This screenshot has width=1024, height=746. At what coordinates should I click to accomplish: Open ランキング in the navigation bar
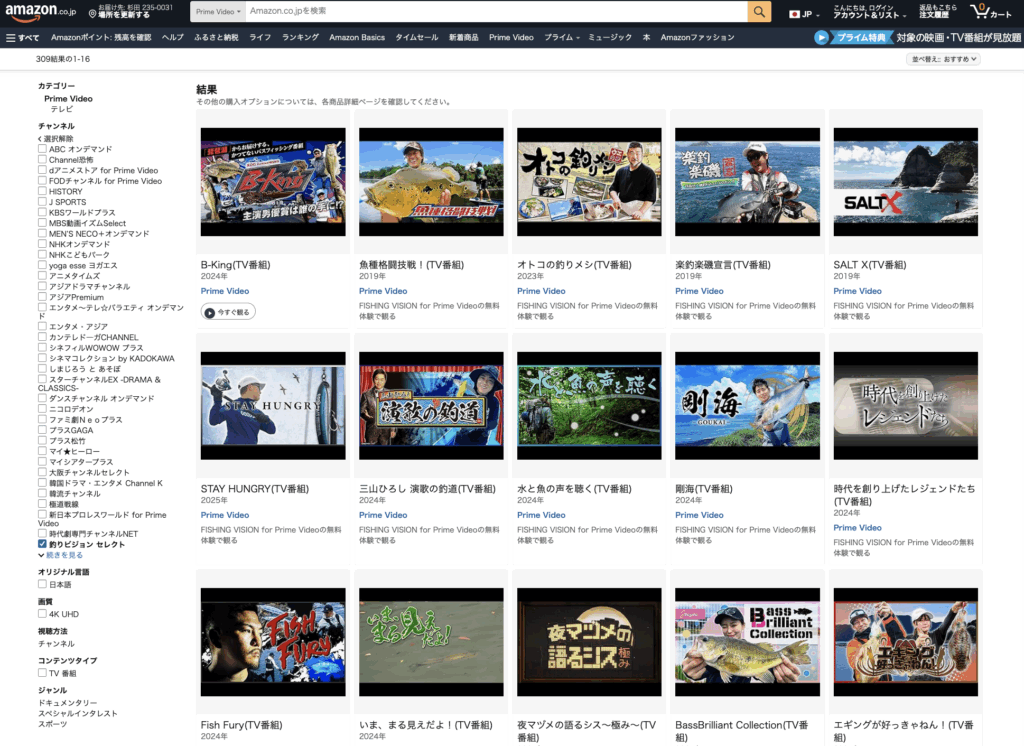300,37
